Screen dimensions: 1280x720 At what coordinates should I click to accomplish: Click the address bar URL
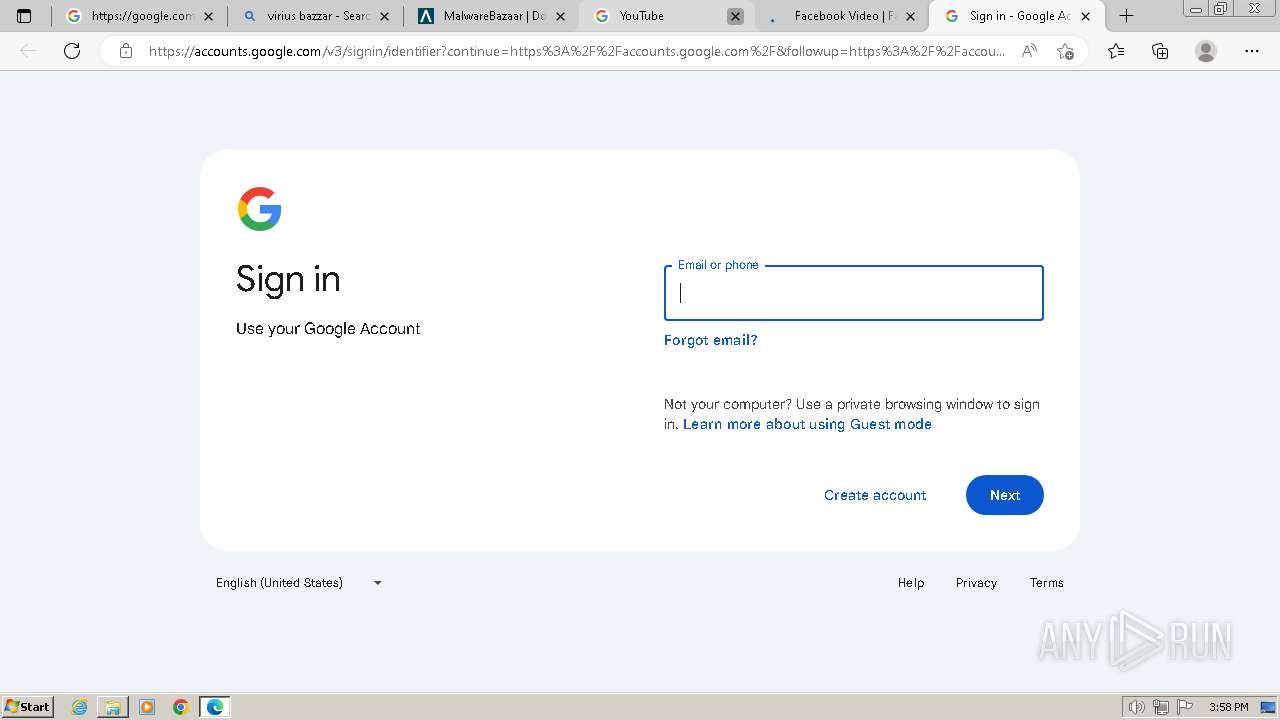576,51
